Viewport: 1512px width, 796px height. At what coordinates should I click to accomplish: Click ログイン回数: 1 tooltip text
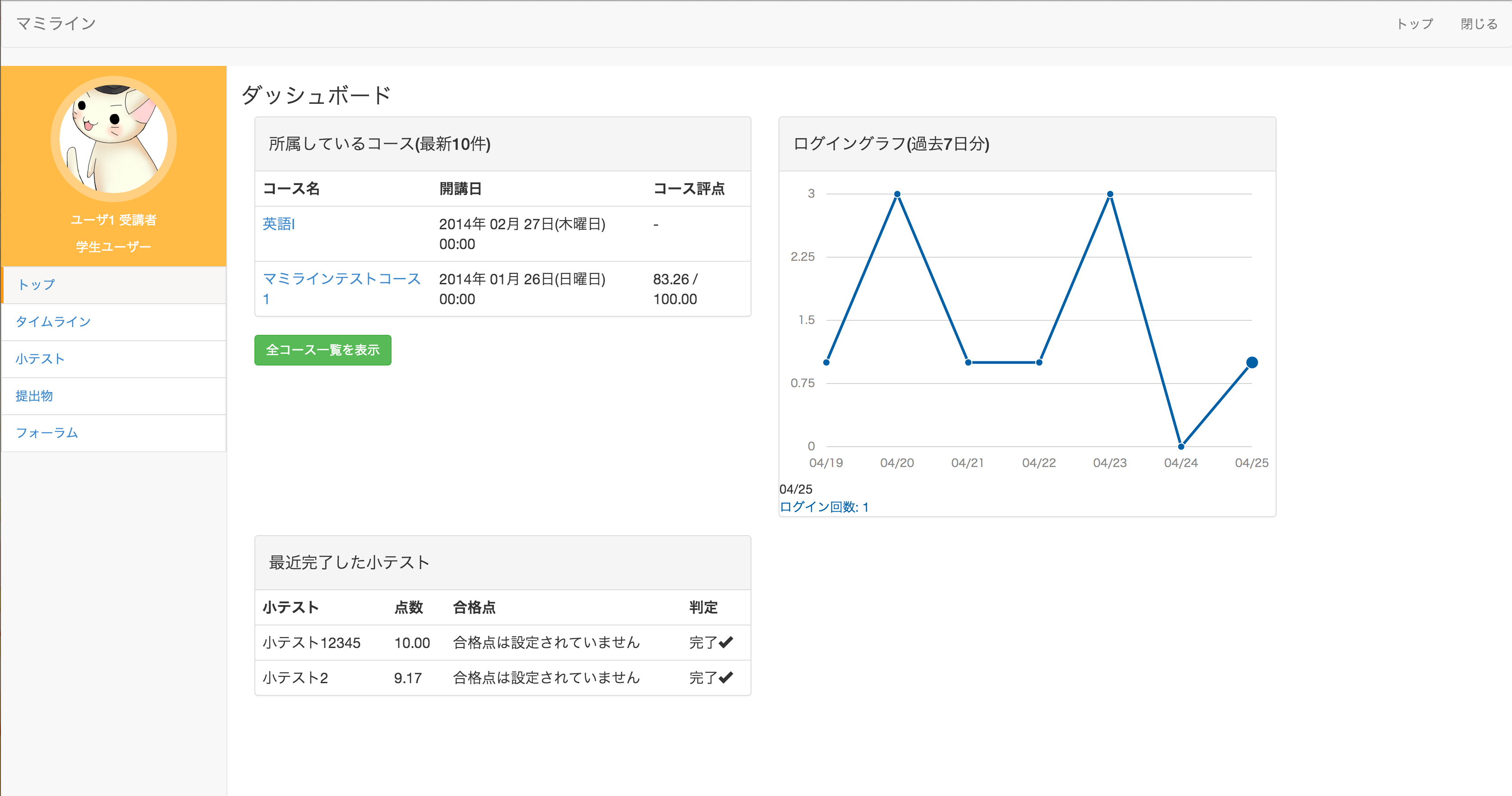tap(824, 507)
